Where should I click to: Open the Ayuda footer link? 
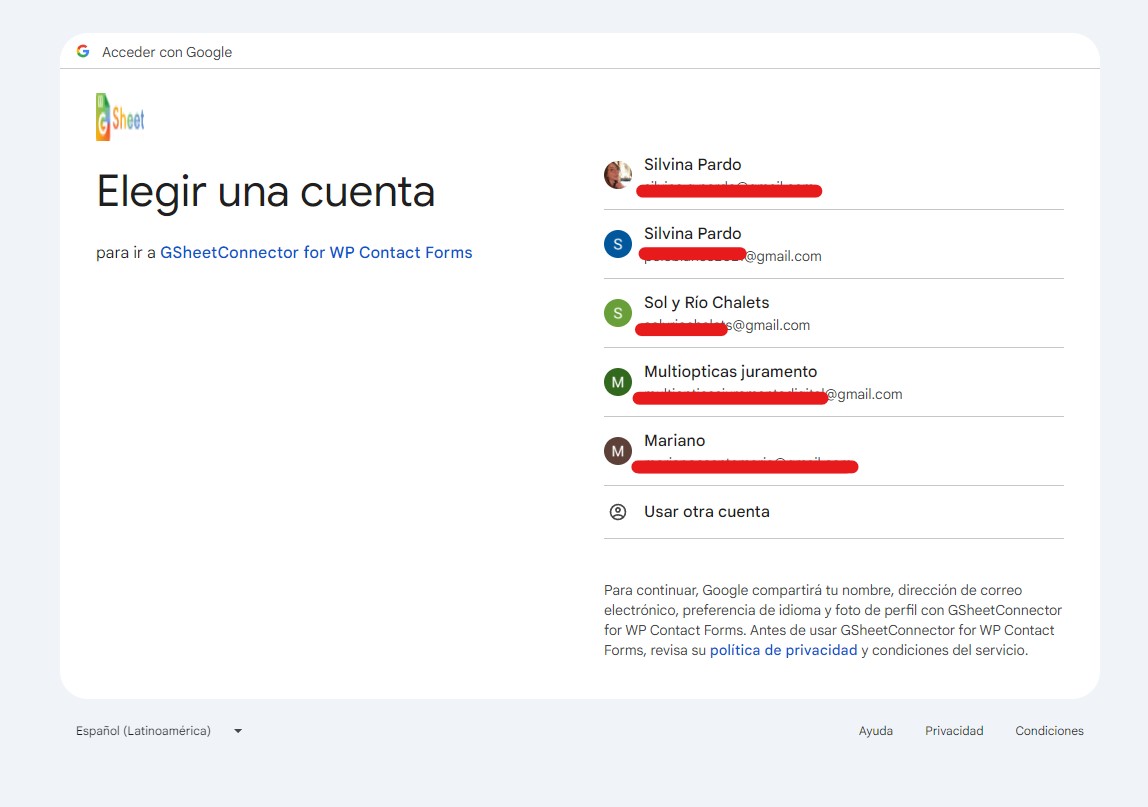coord(876,731)
